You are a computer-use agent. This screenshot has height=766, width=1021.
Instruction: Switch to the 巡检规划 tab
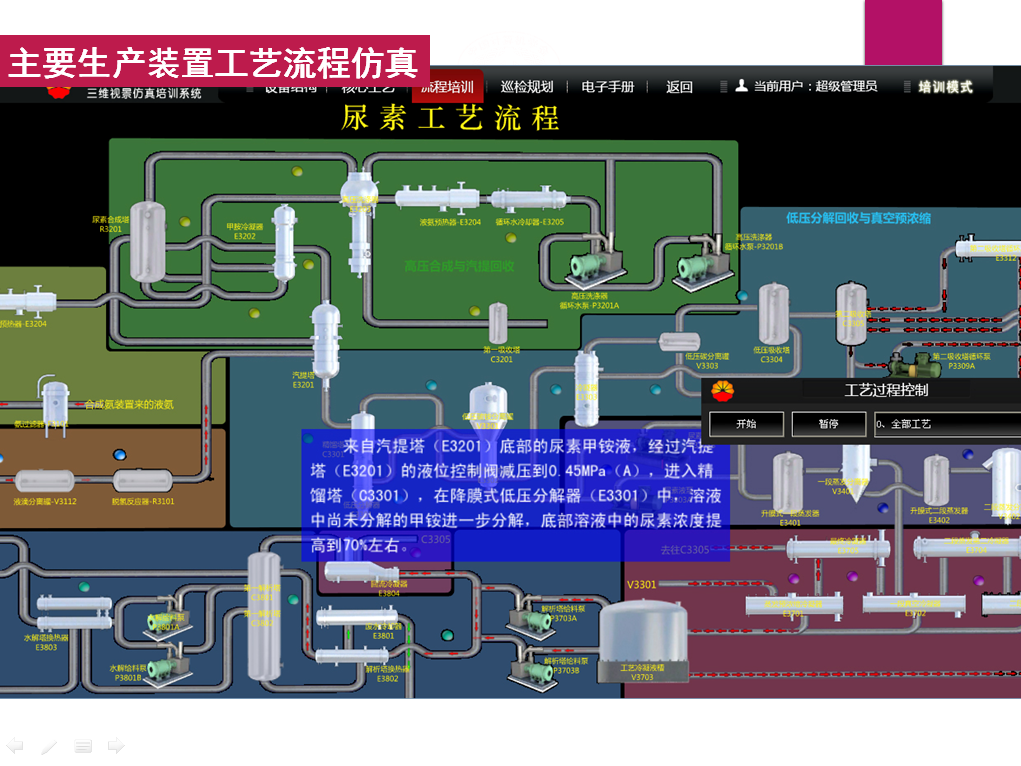(x=527, y=87)
